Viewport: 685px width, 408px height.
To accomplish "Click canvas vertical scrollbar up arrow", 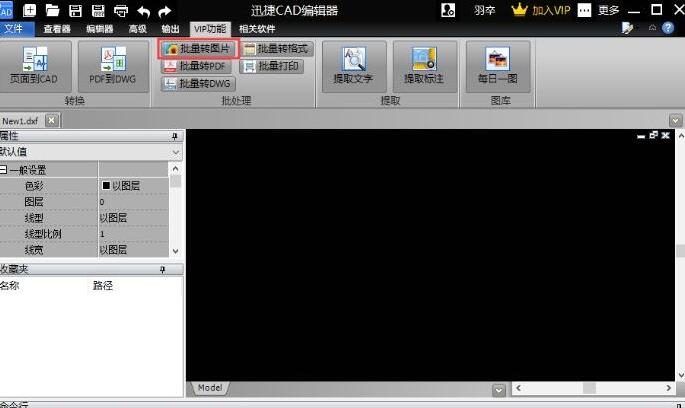I will [x=681, y=136].
